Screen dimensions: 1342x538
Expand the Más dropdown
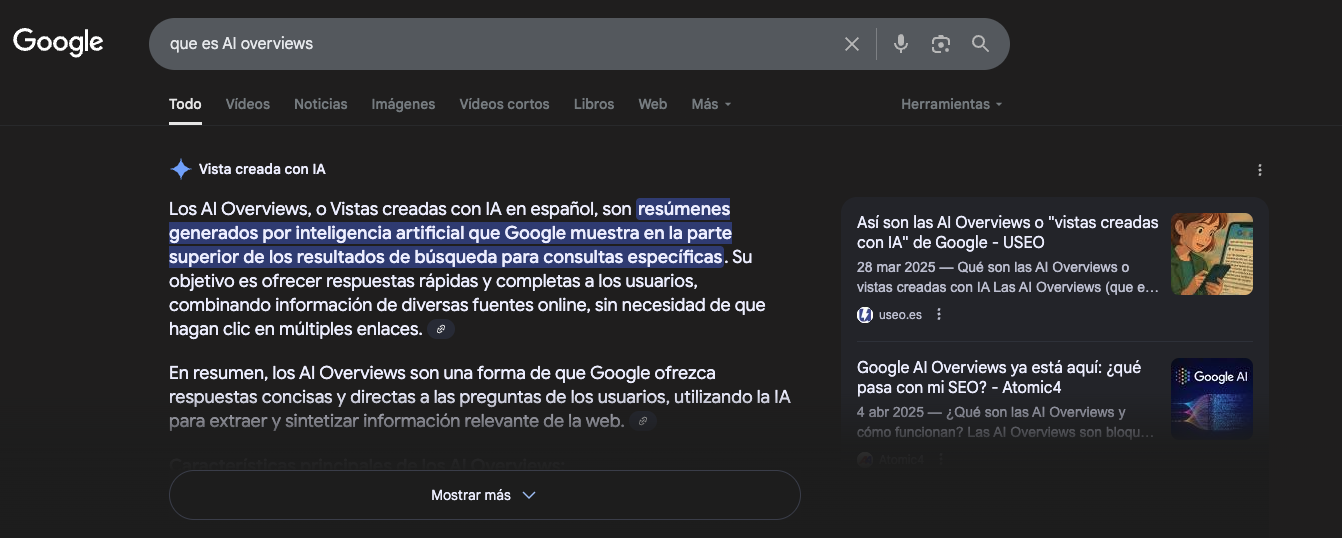pyautogui.click(x=711, y=104)
